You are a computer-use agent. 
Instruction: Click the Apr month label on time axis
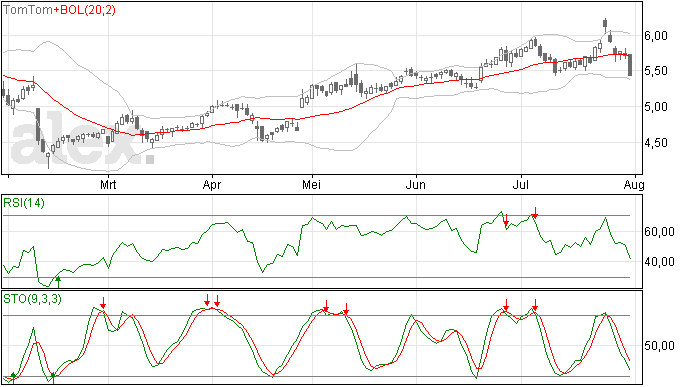pos(212,185)
